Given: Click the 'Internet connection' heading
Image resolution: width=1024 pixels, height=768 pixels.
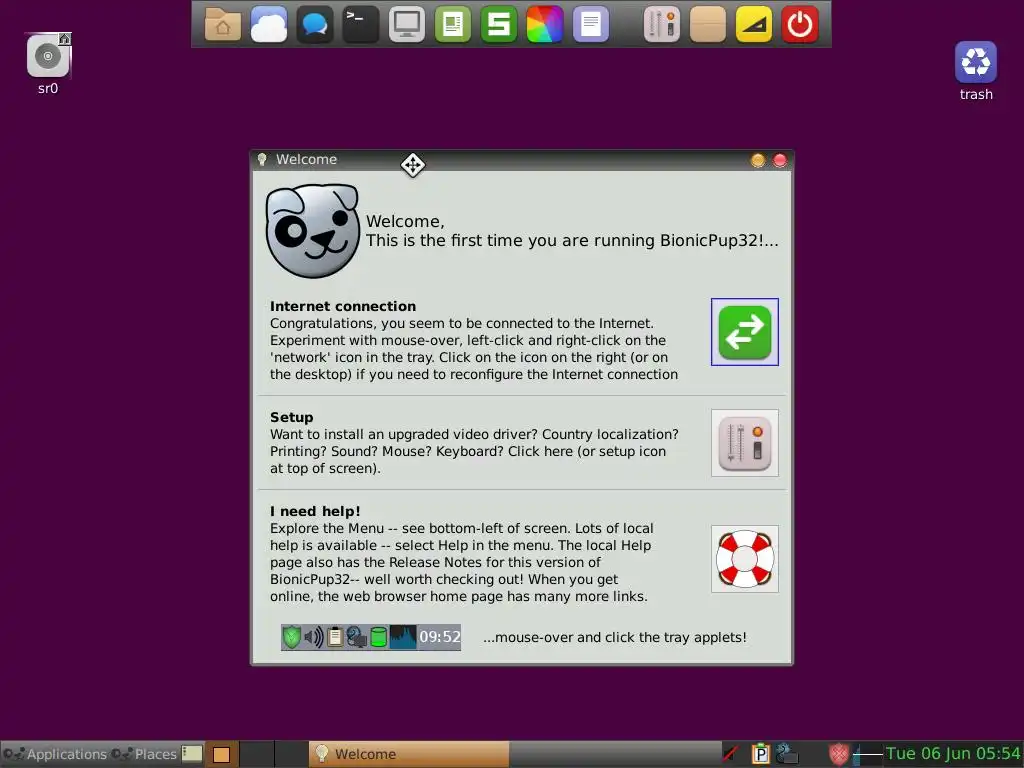Looking at the screenshot, I should (x=343, y=306).
